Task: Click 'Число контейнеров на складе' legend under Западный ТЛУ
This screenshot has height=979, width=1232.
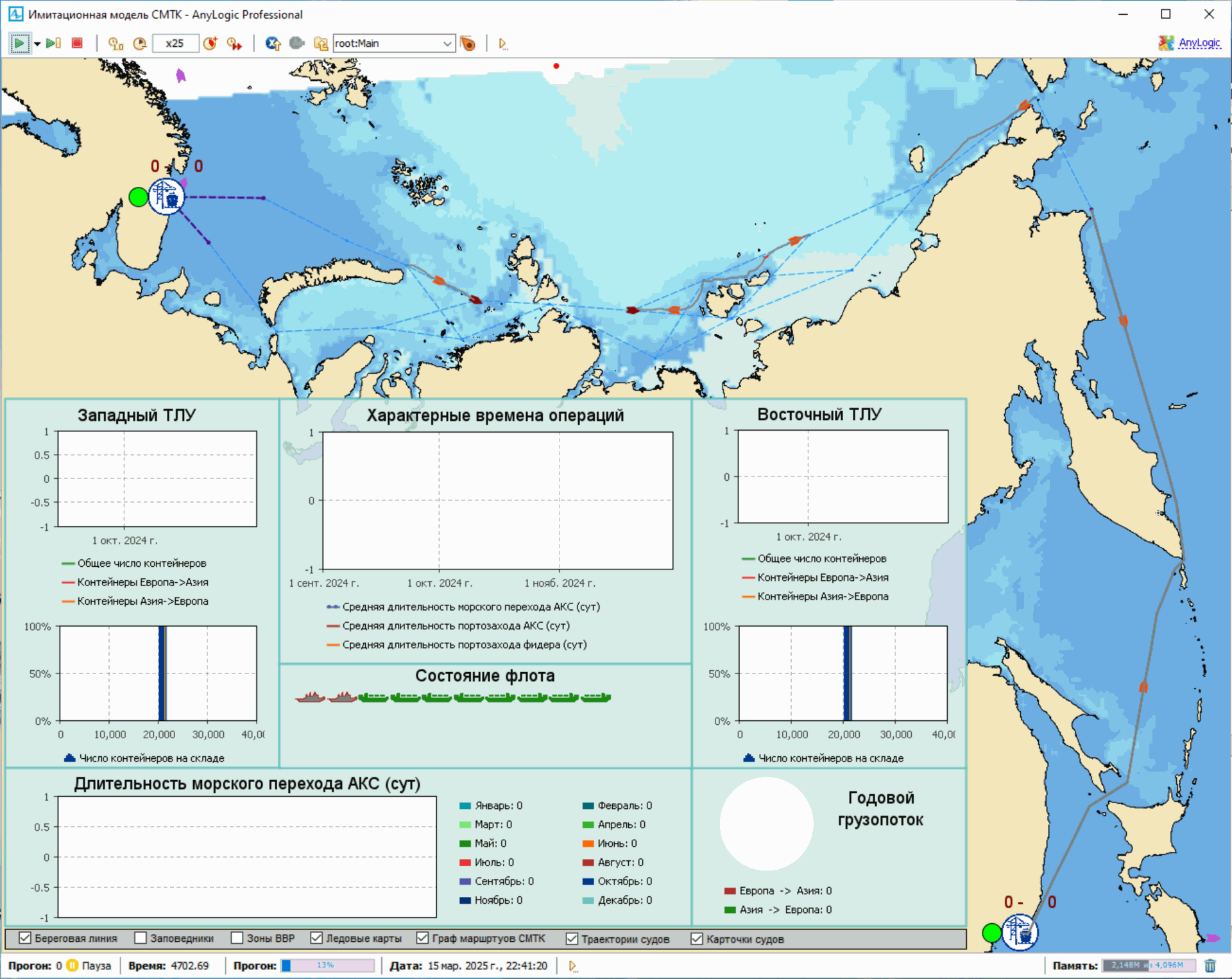Action: [x=144, y=758]
